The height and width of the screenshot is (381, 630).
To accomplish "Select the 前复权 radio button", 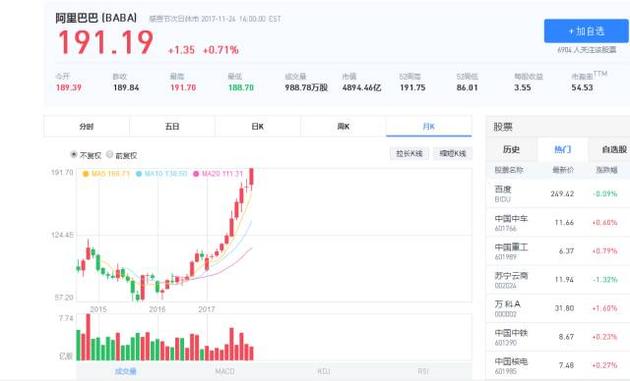I will (109, 154).
